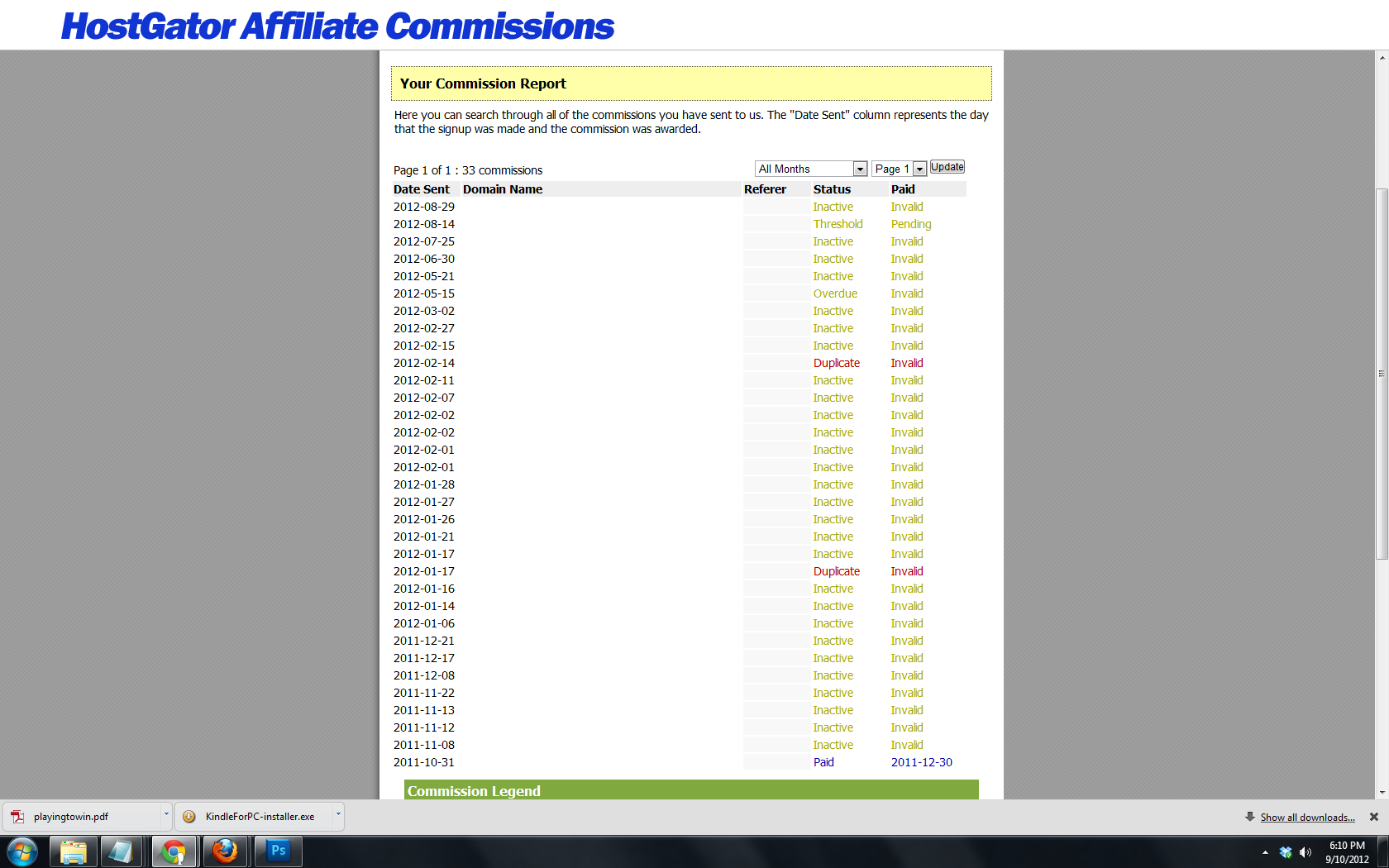Image resolution: width=1389 pixels, height=868 pixels.
Task: Select the 2012-03-02 date cell
Action: (x=424, y=311)
